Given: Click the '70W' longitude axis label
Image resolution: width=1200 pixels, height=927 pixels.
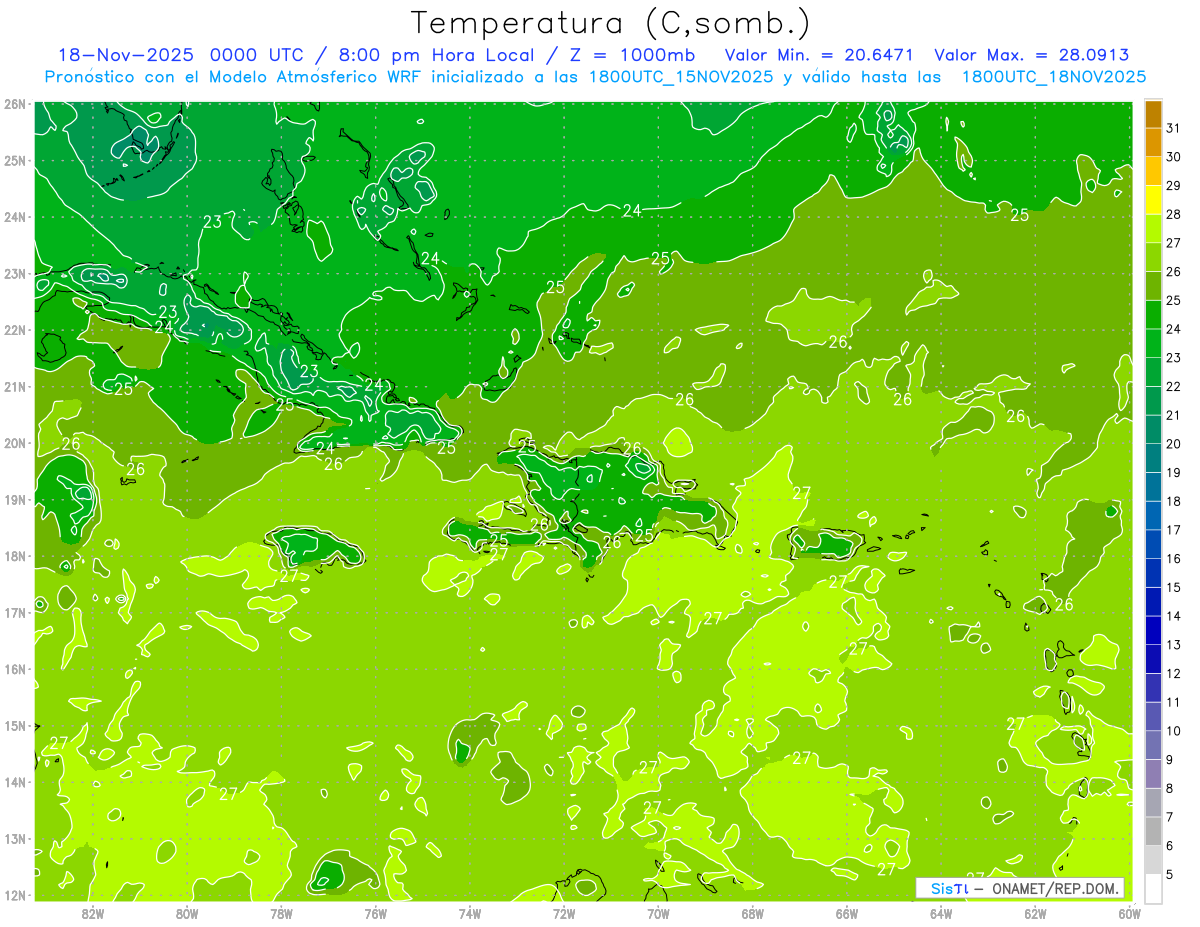Looking at the screenshot, I should (658, 914).
